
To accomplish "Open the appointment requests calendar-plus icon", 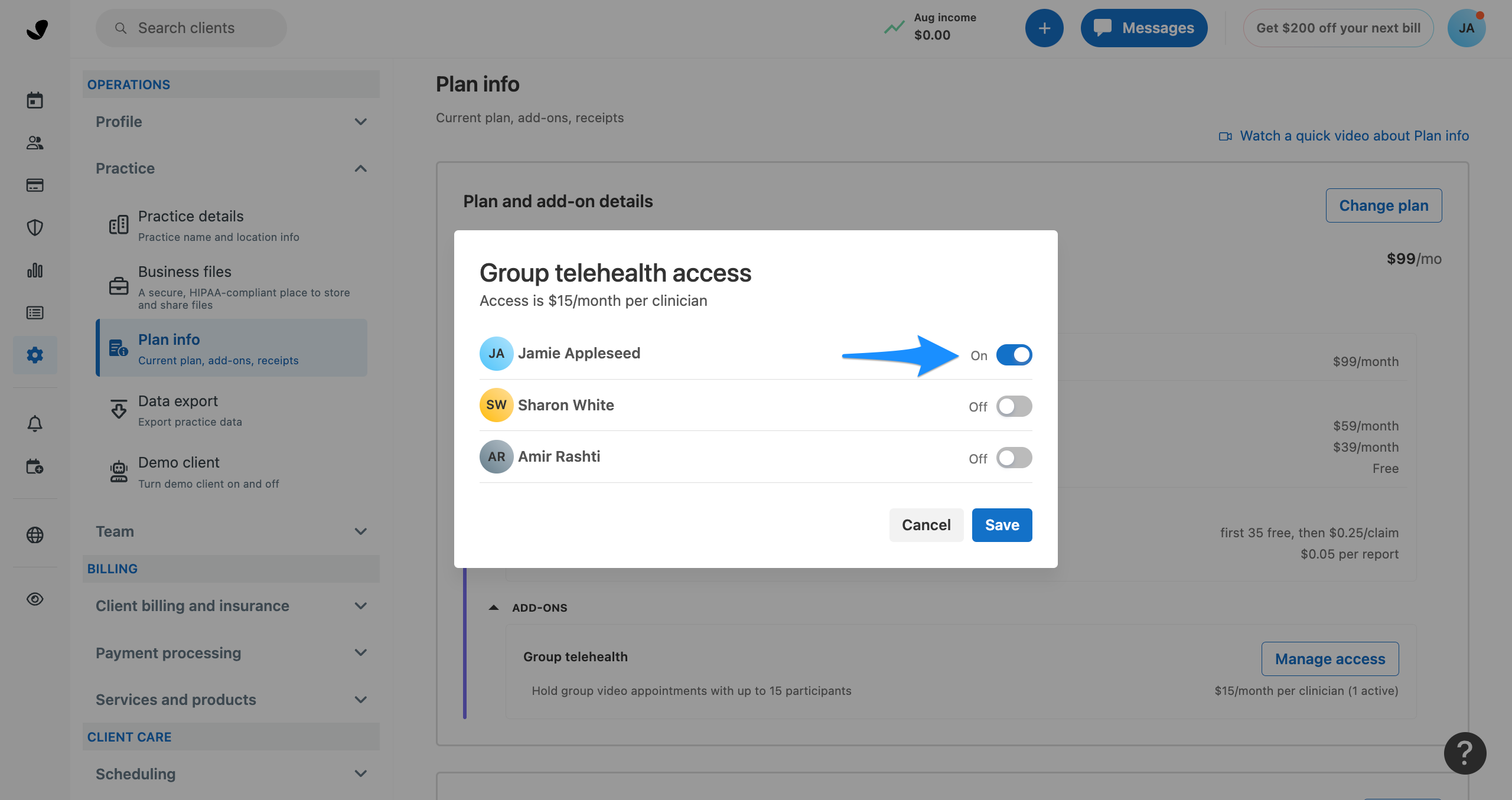I will point(35,466).
